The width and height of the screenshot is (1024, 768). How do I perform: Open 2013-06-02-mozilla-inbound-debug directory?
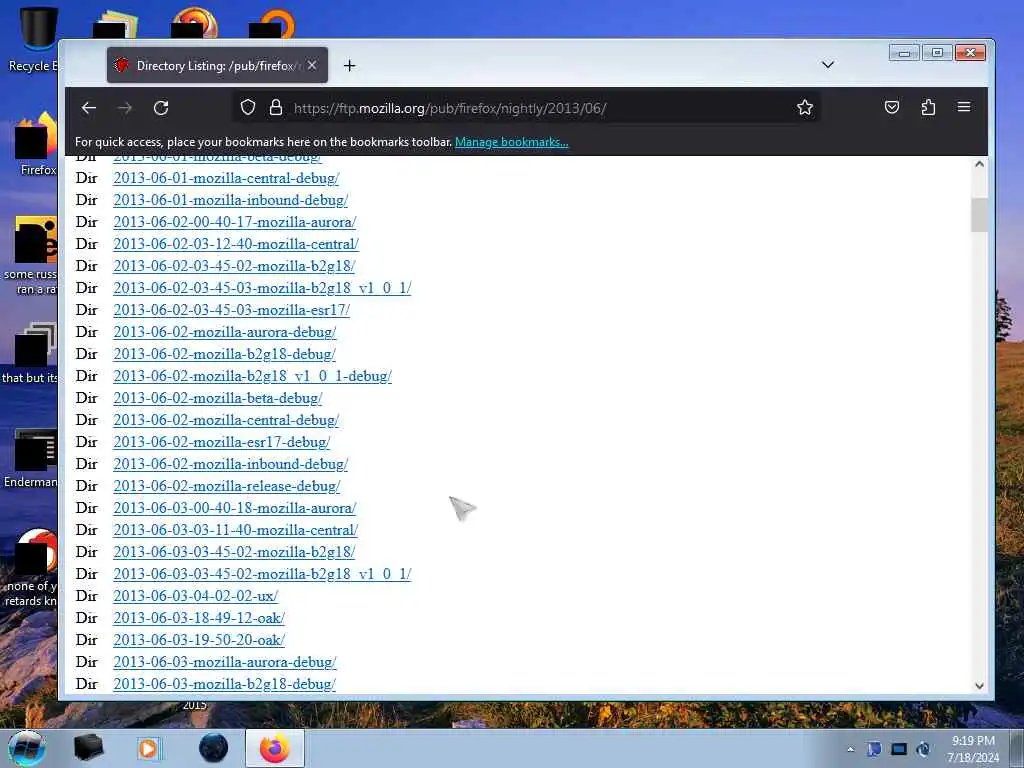(x=231, y=464)
